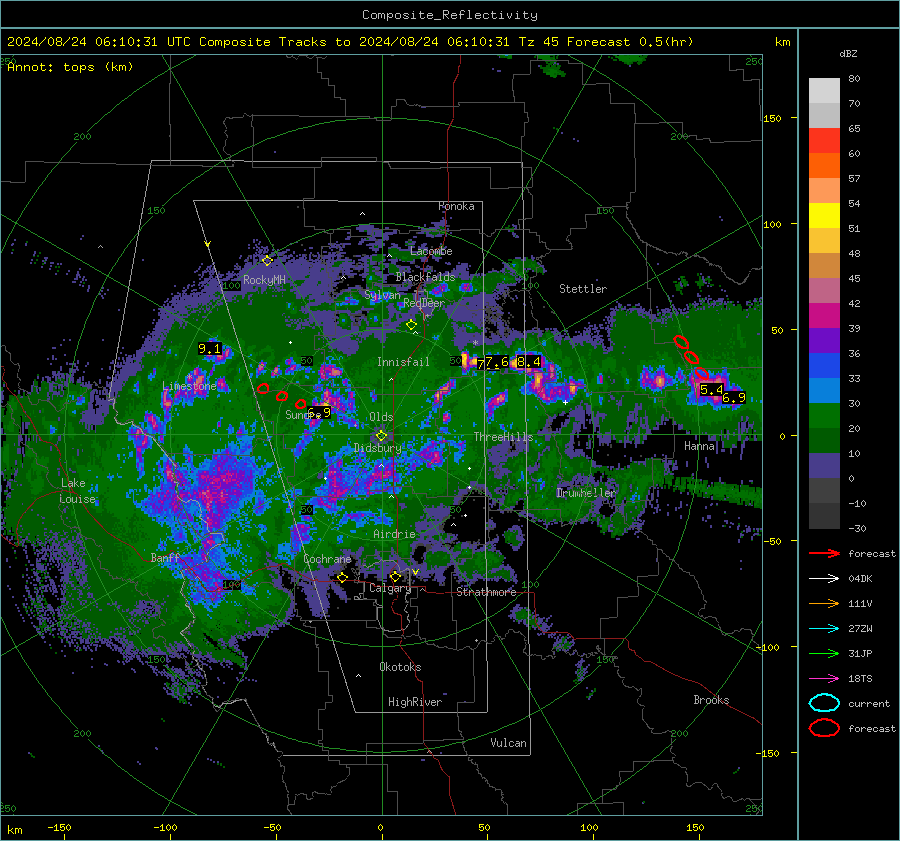
Task: Click the Hanna label
Action: (699, 445)
